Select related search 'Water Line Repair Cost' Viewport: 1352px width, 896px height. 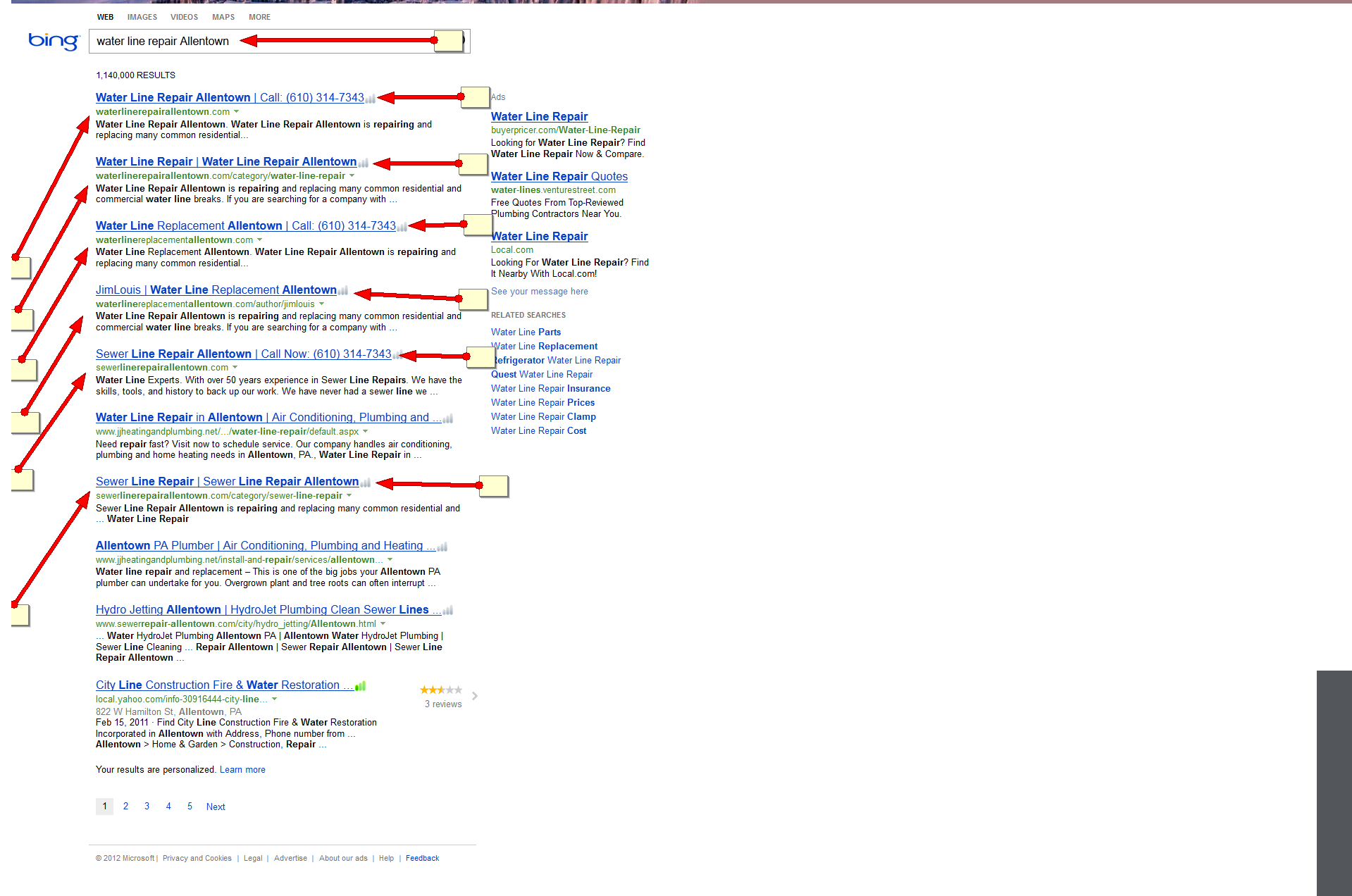point(538,431)
